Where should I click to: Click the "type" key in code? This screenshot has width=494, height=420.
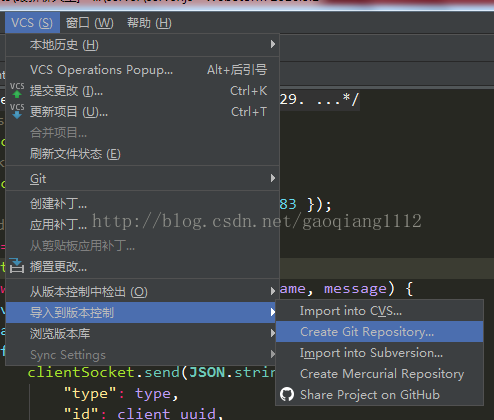[90, 394]
